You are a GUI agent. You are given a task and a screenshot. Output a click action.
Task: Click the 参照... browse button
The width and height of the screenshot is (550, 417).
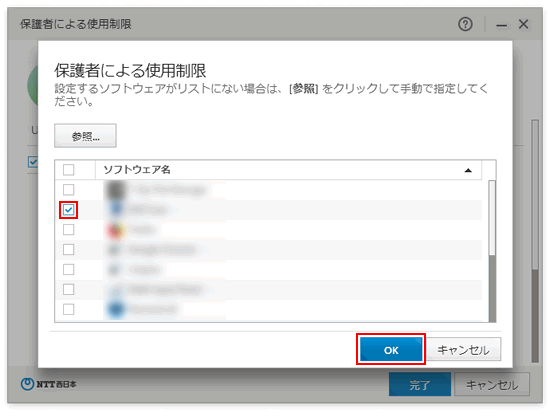pos(85,136)
